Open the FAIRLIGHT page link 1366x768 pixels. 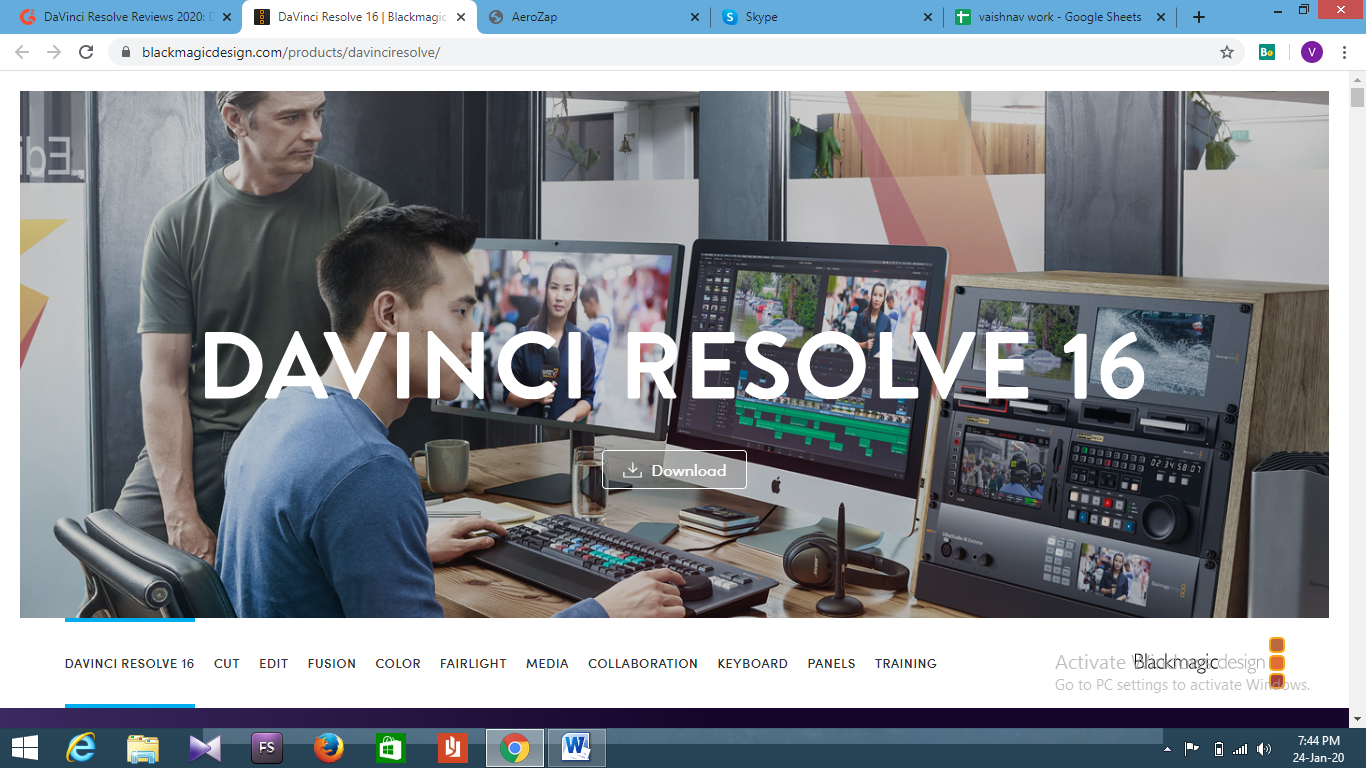click(x=473, y=663)
